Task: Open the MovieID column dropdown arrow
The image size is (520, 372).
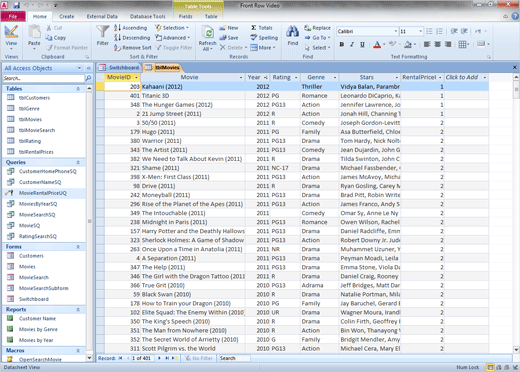Action: (136, 77)
